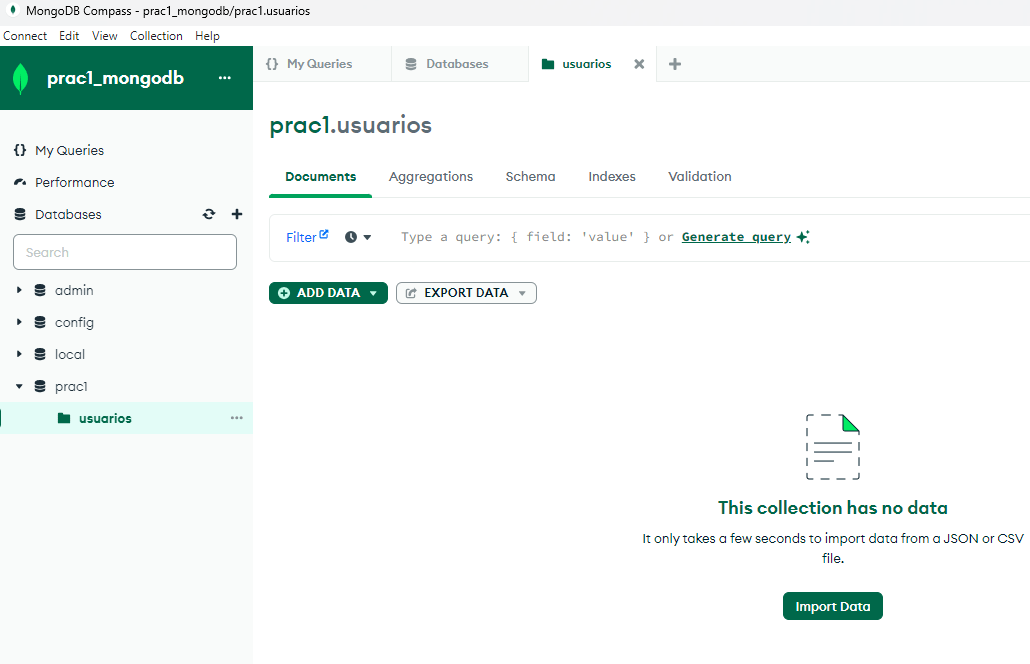The image size is (1030, 664).
Task: Open the usuarios collection options ellipsis
Action: click(236, 418)
